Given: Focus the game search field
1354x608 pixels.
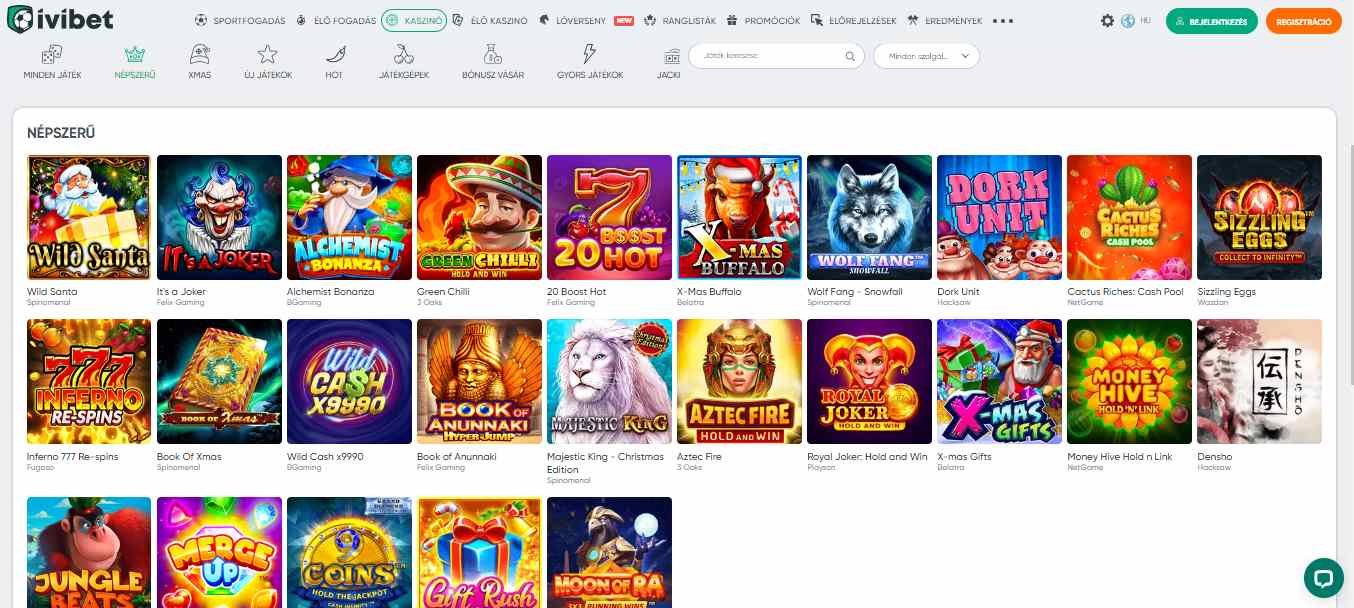Looking at the screenshot, I should tap(776, 56).
